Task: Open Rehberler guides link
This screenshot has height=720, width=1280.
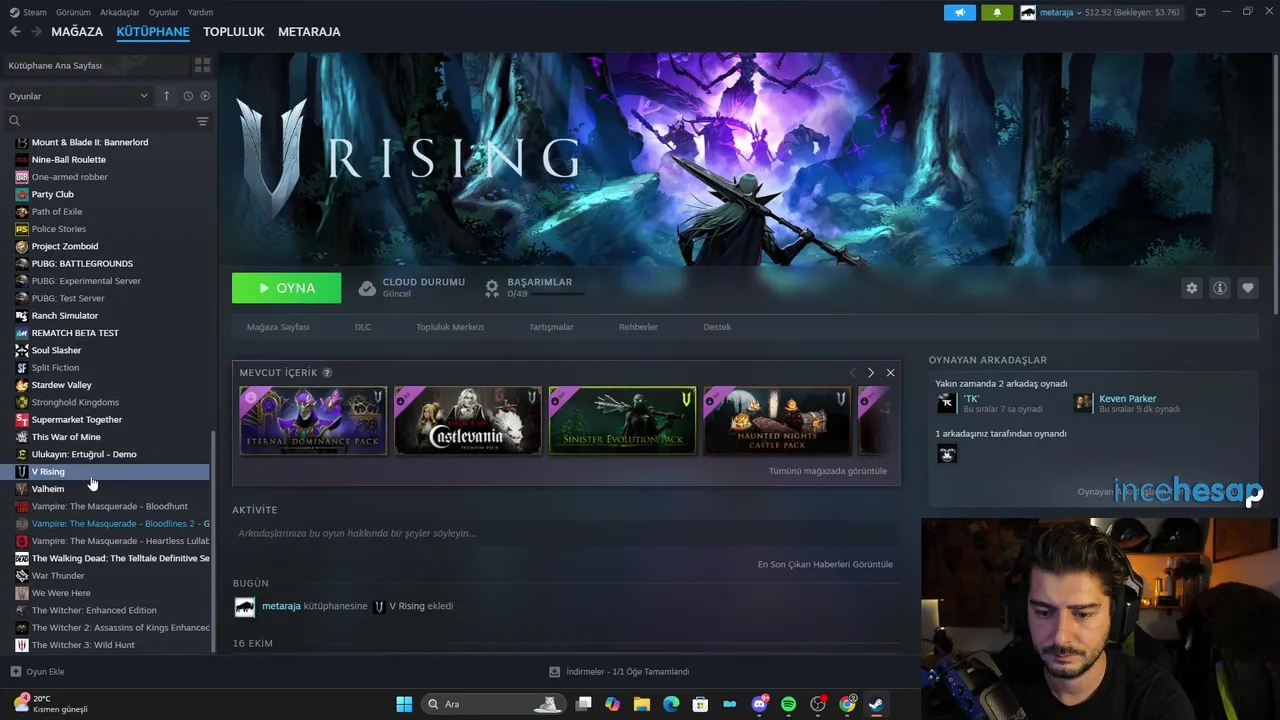Action: 638,327
